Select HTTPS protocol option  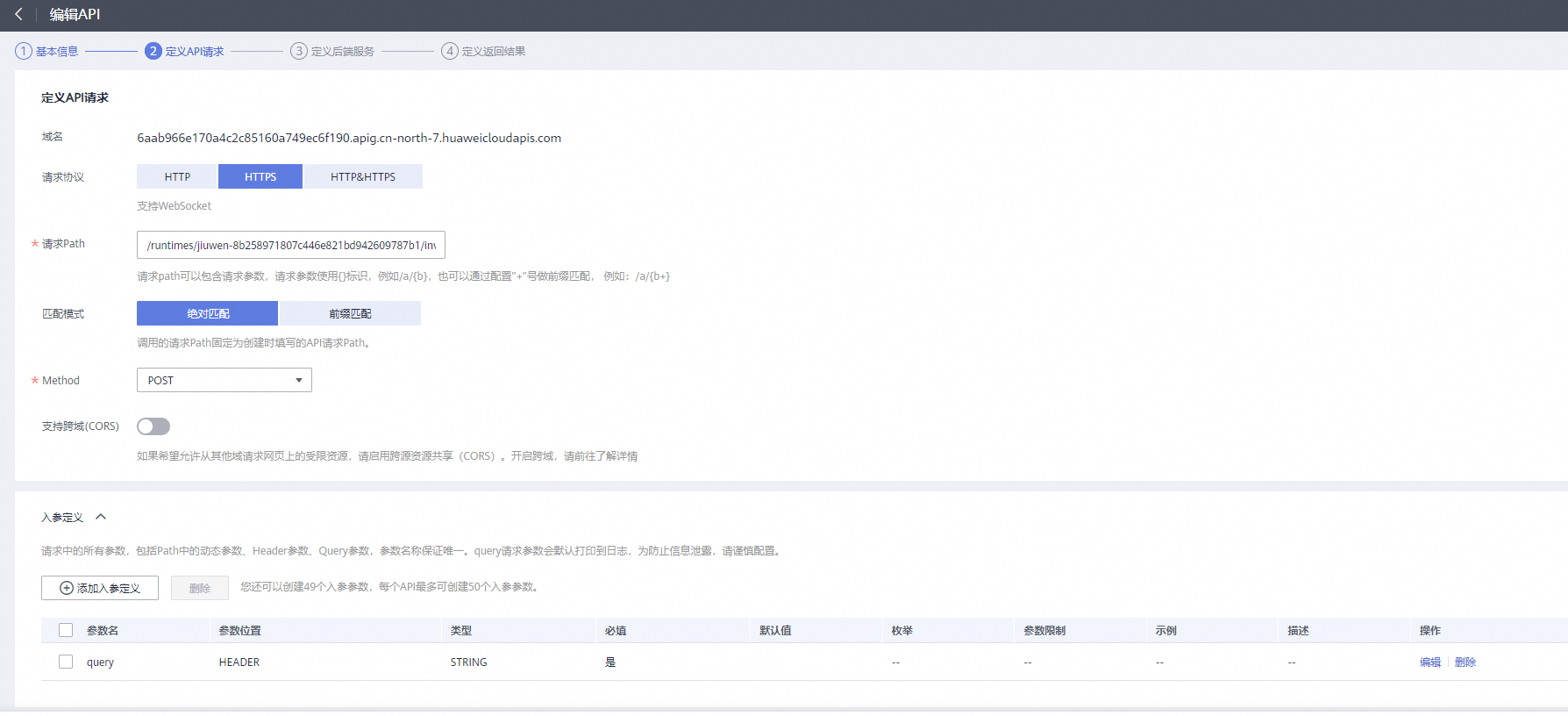click(x=260, y=176)
